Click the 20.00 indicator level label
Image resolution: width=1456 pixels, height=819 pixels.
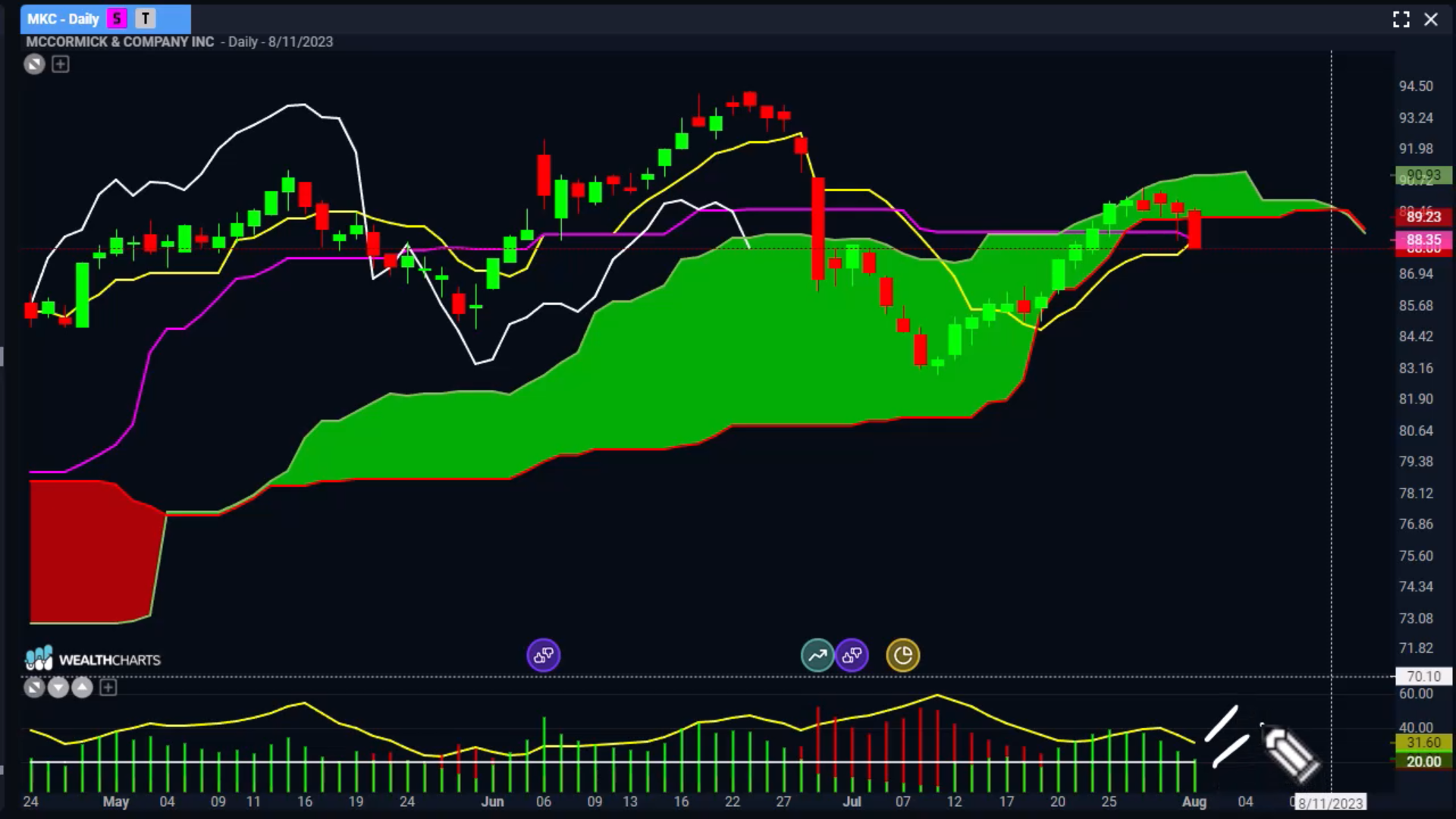[1424, 762]
